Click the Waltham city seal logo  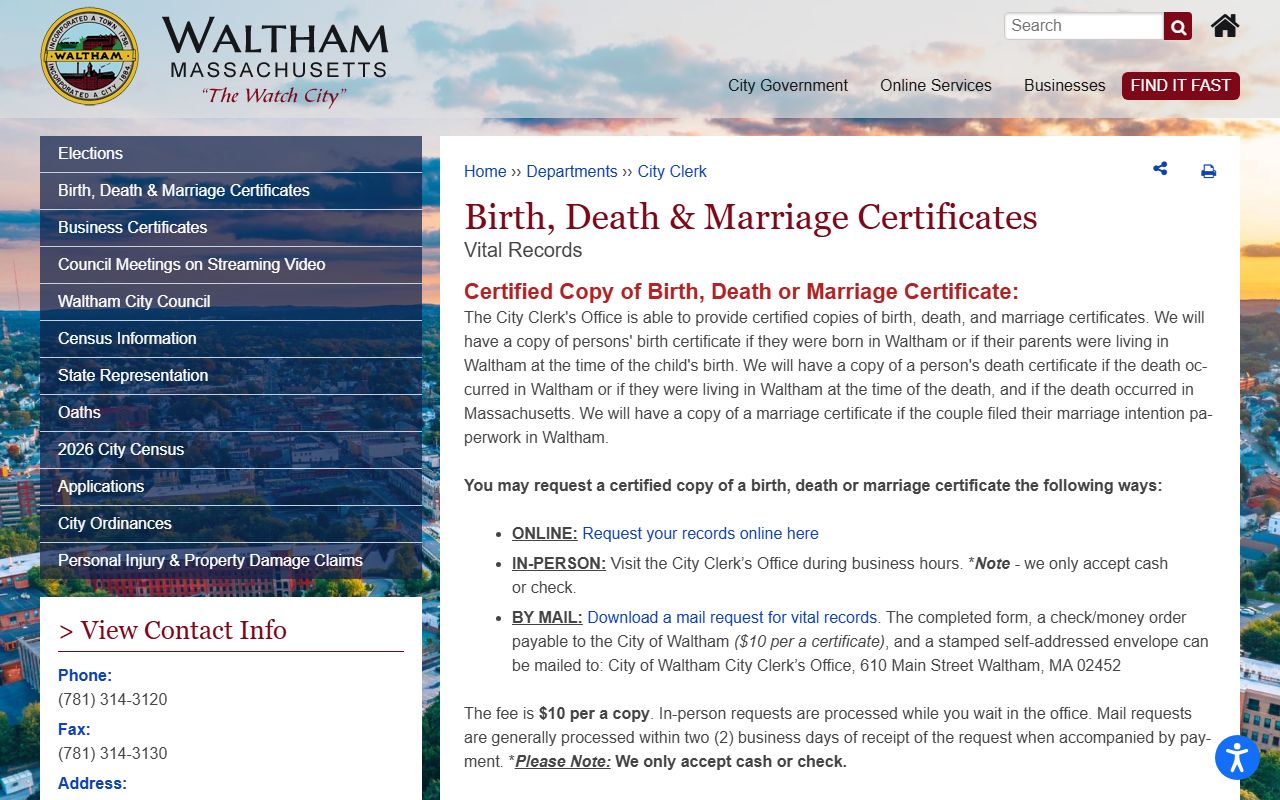point(90,57)
